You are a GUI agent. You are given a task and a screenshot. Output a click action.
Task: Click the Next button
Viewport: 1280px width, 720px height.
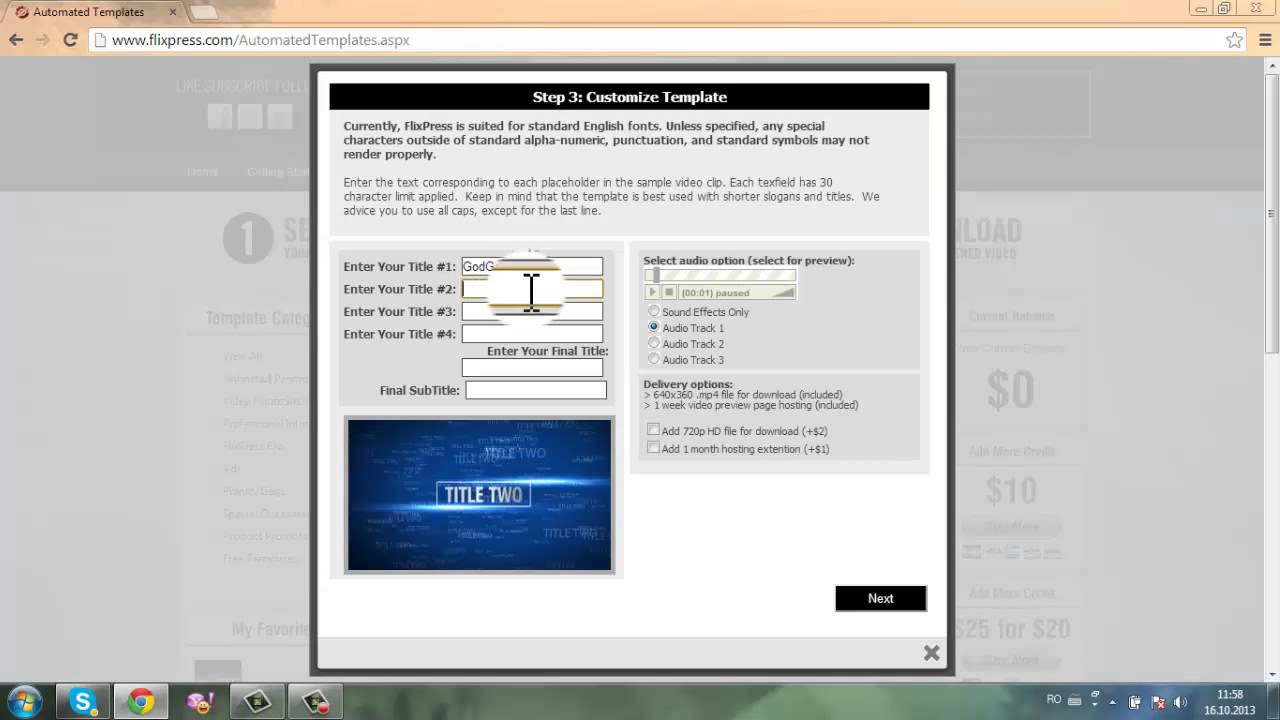tap(881, 598)
